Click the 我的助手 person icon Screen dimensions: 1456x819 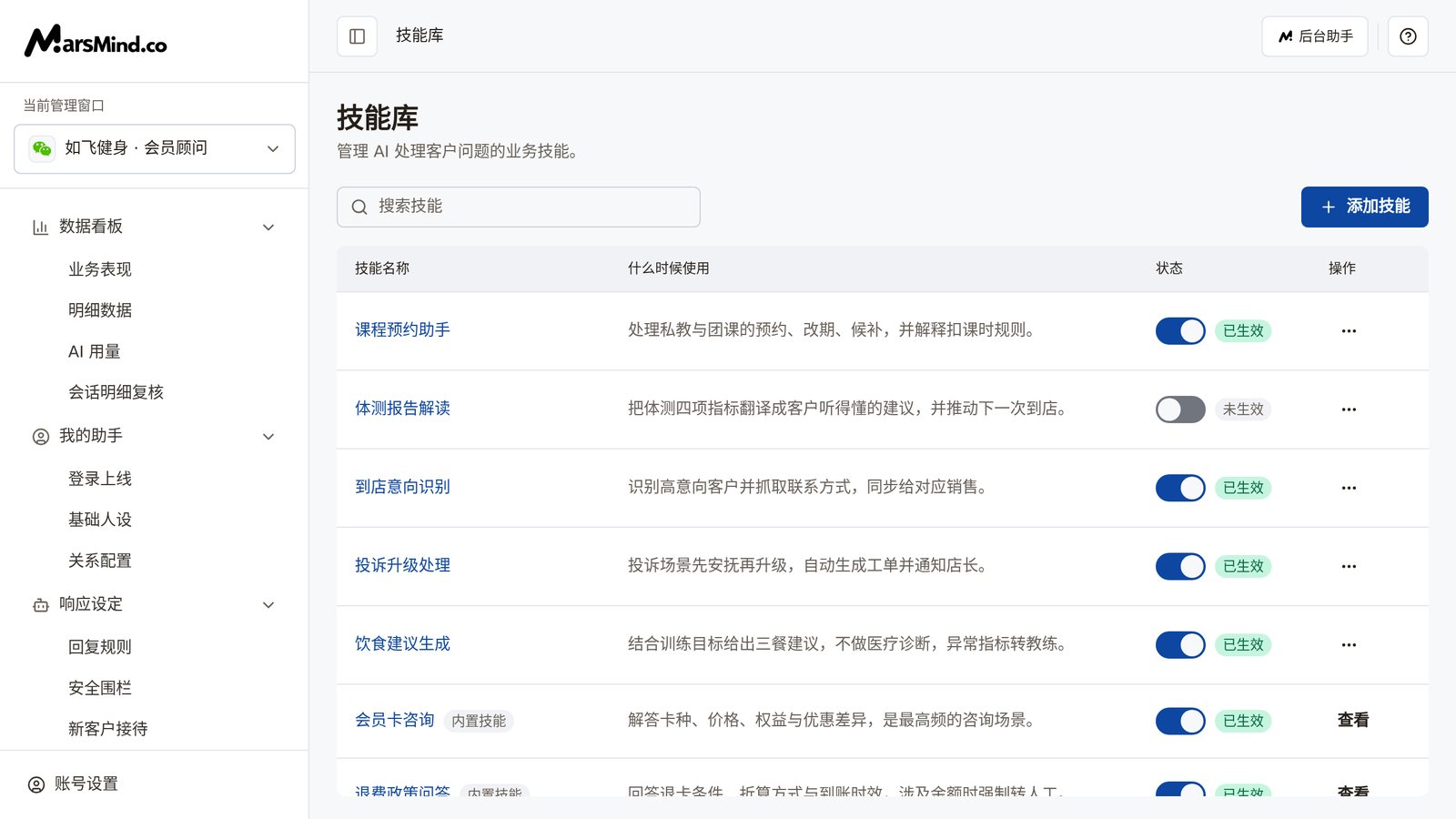(x=41, y=437)
